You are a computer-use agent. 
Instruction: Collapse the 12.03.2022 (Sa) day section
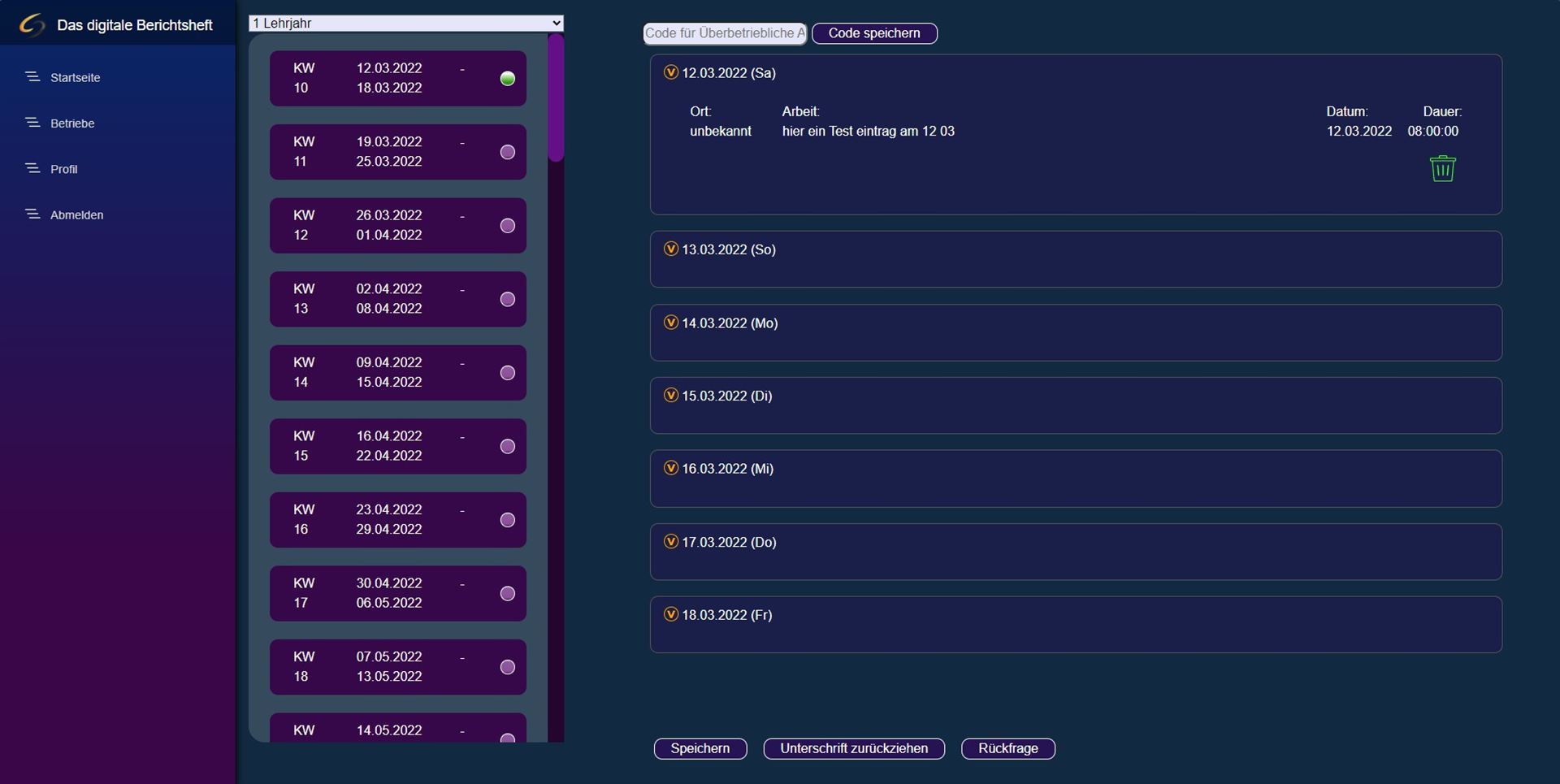670,72
